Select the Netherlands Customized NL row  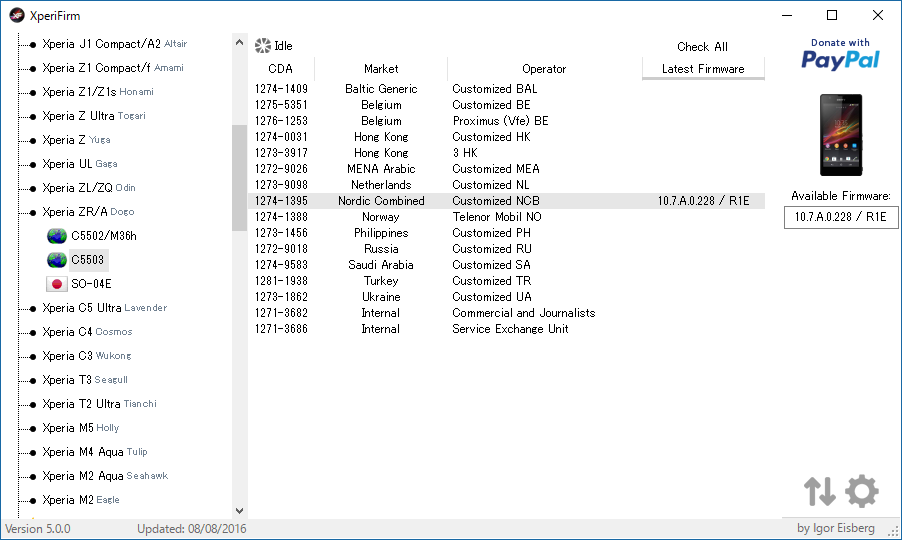pyautogui.click(x=506, y=185)
